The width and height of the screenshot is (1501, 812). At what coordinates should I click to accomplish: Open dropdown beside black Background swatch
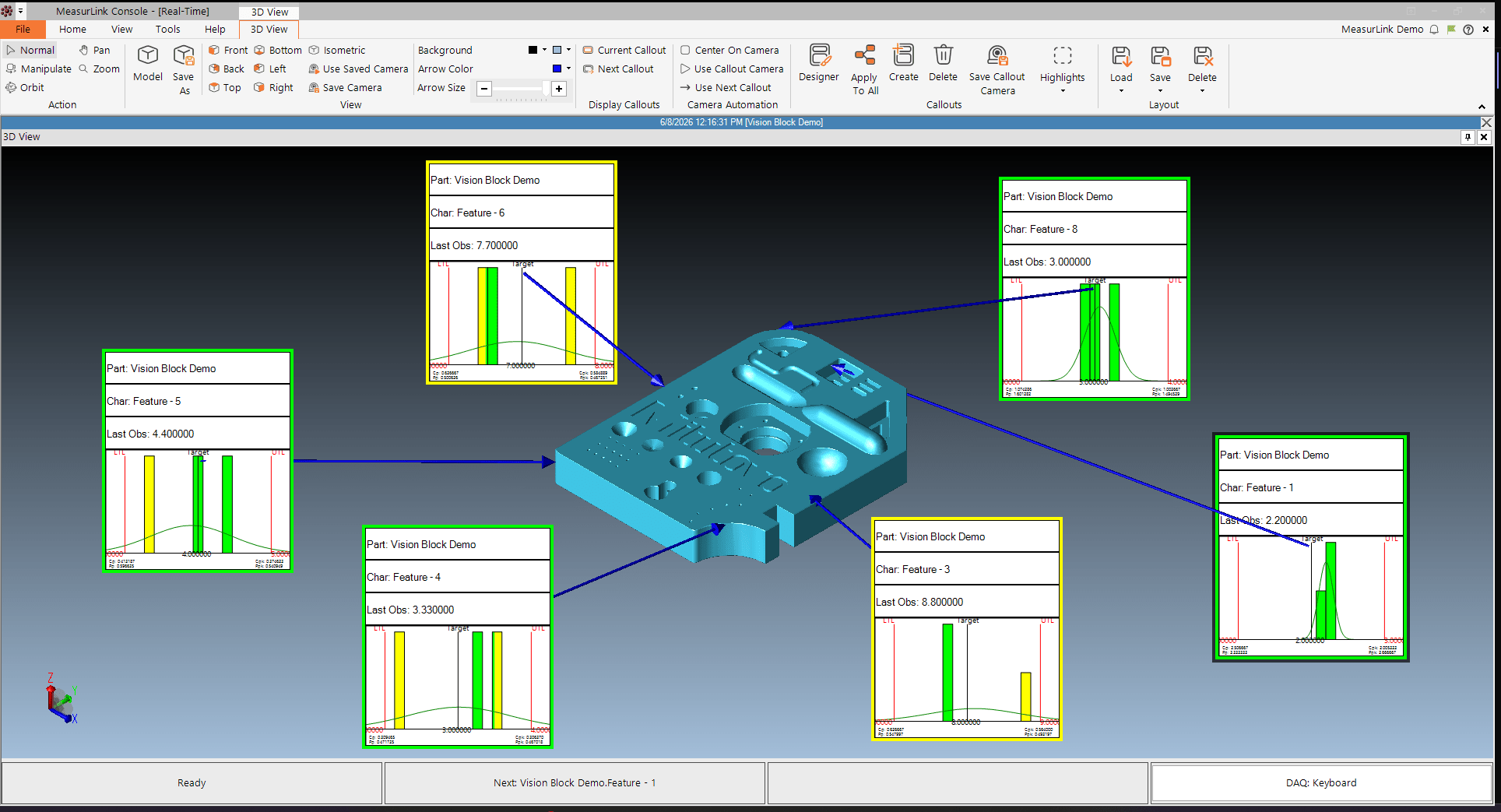click(544, 50)
